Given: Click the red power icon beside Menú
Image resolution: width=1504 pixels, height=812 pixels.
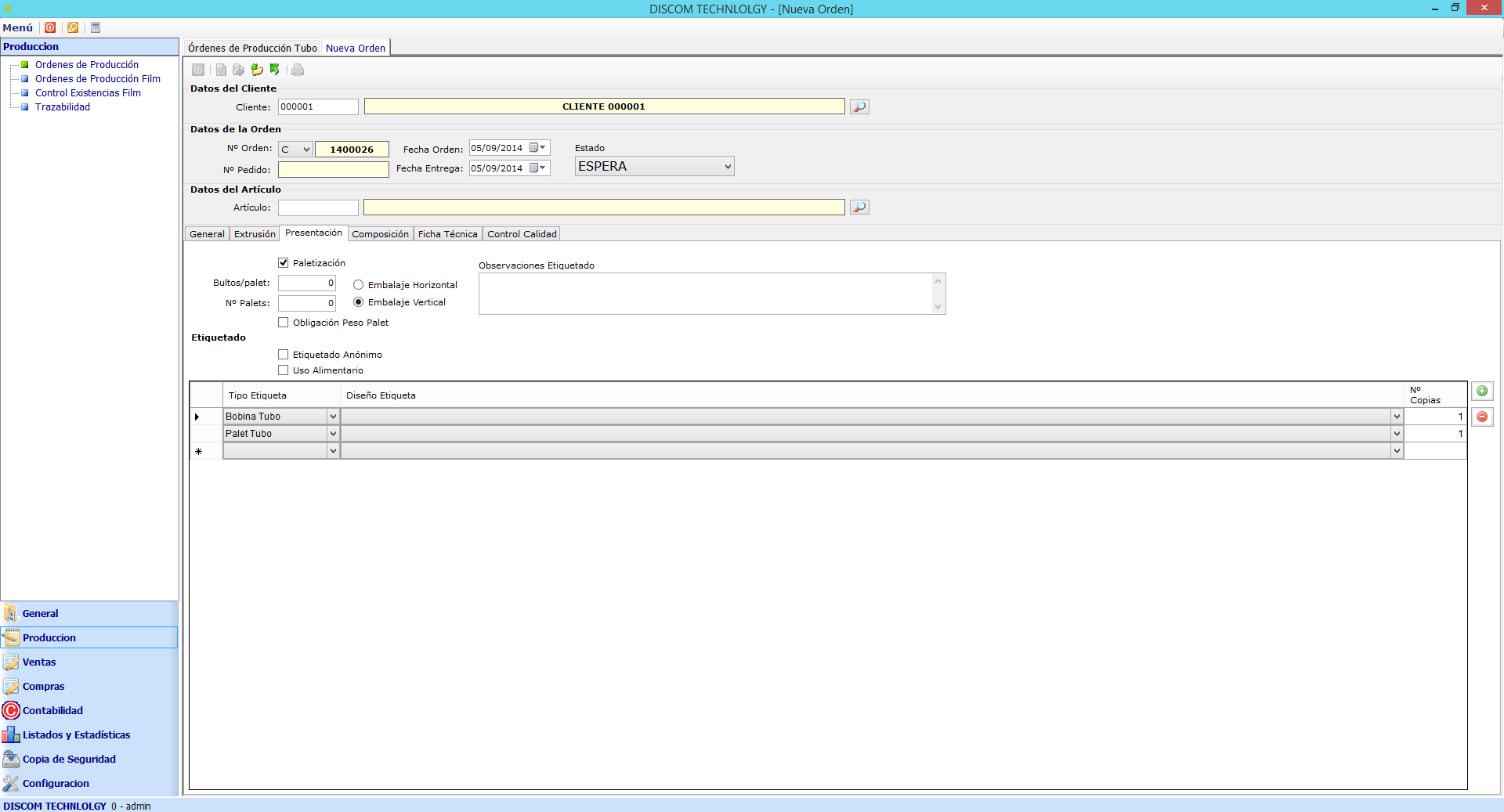Looking at the screenshot, I should point(50,27).
